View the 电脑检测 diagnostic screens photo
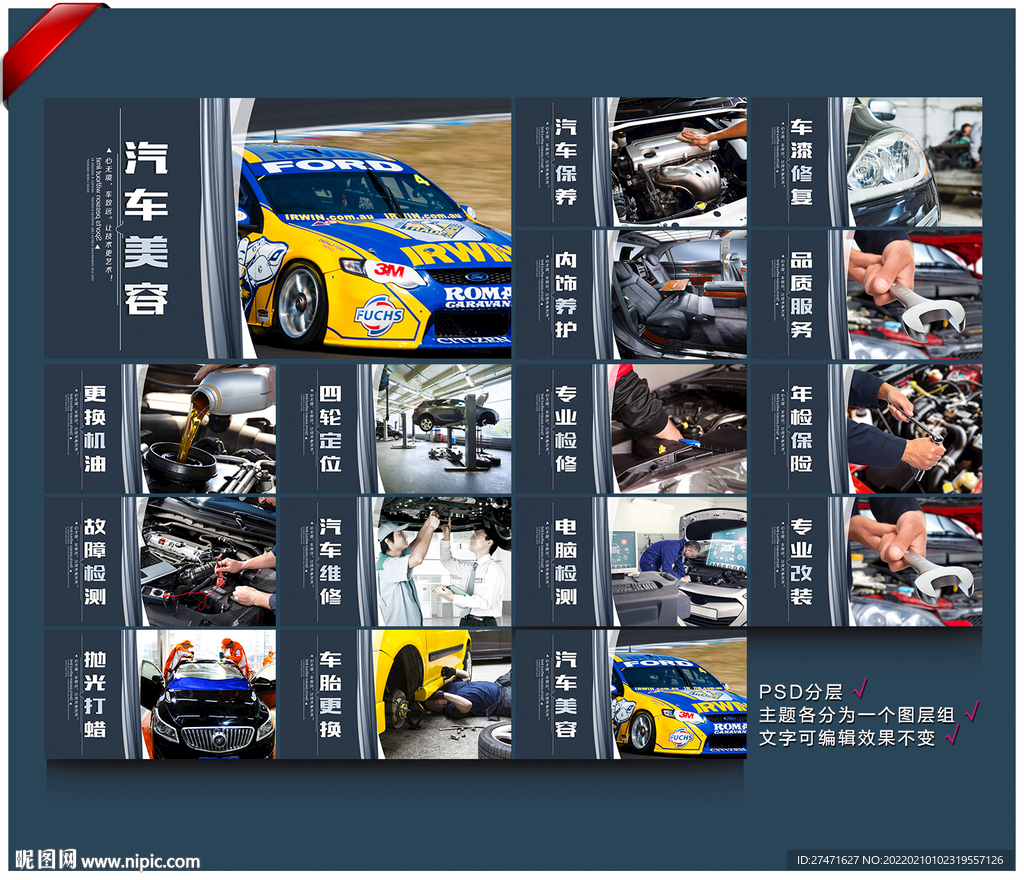1024x880 pixels. coord(679,561)
